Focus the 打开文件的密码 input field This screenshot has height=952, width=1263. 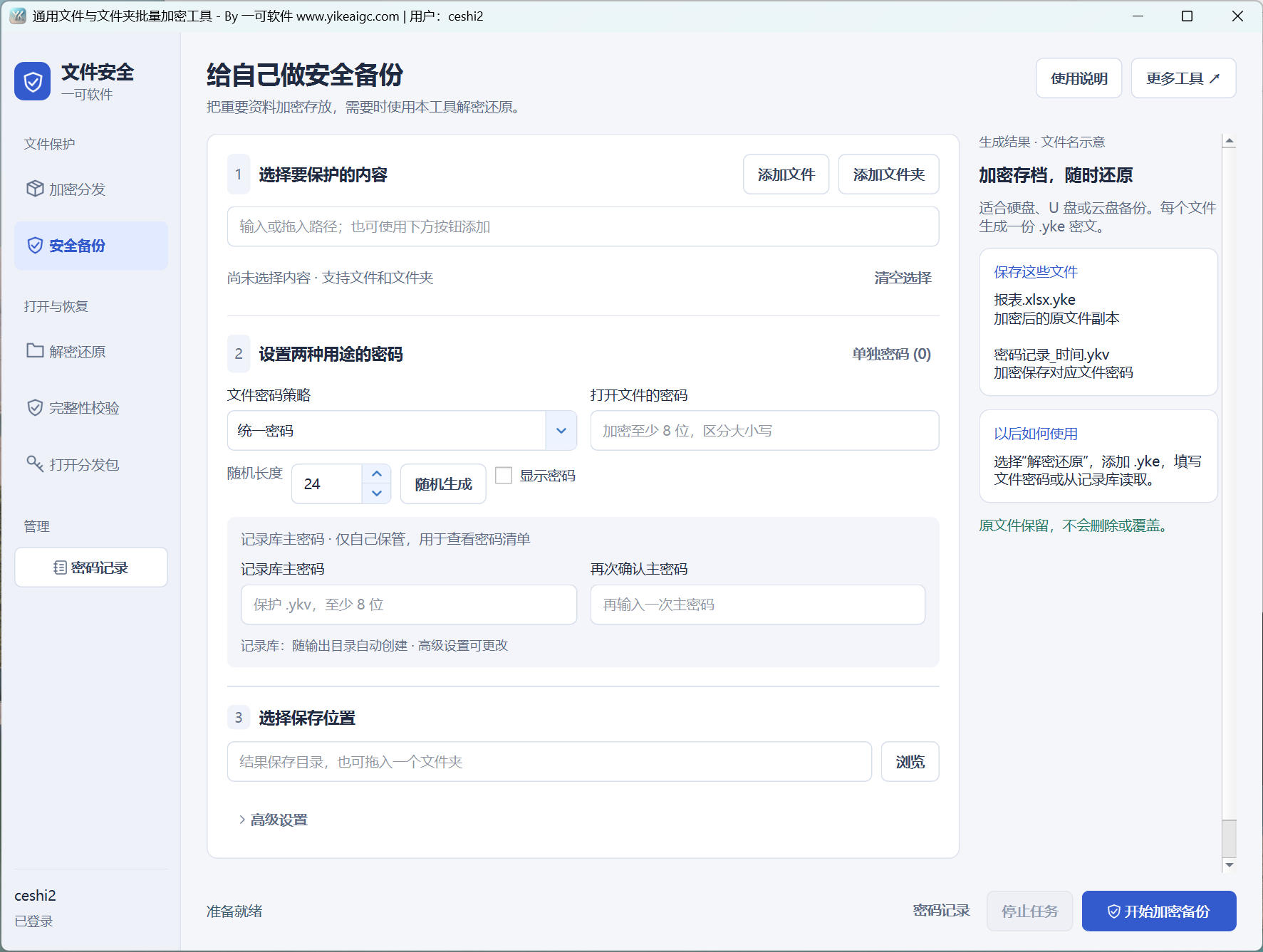coord(764,430)
